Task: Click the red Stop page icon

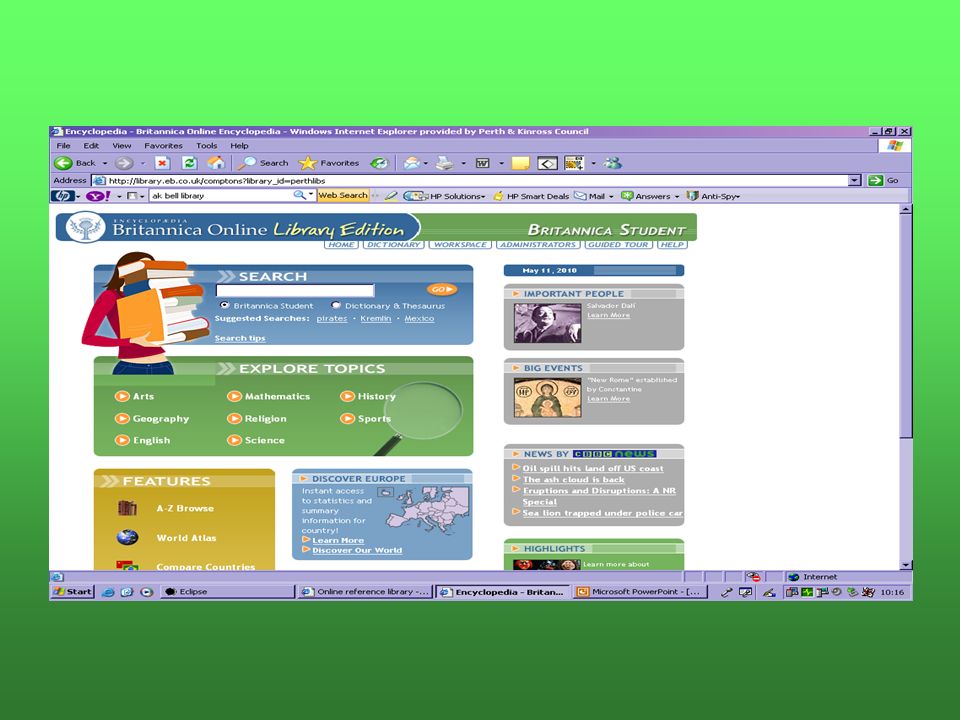Action: point(162,163)
